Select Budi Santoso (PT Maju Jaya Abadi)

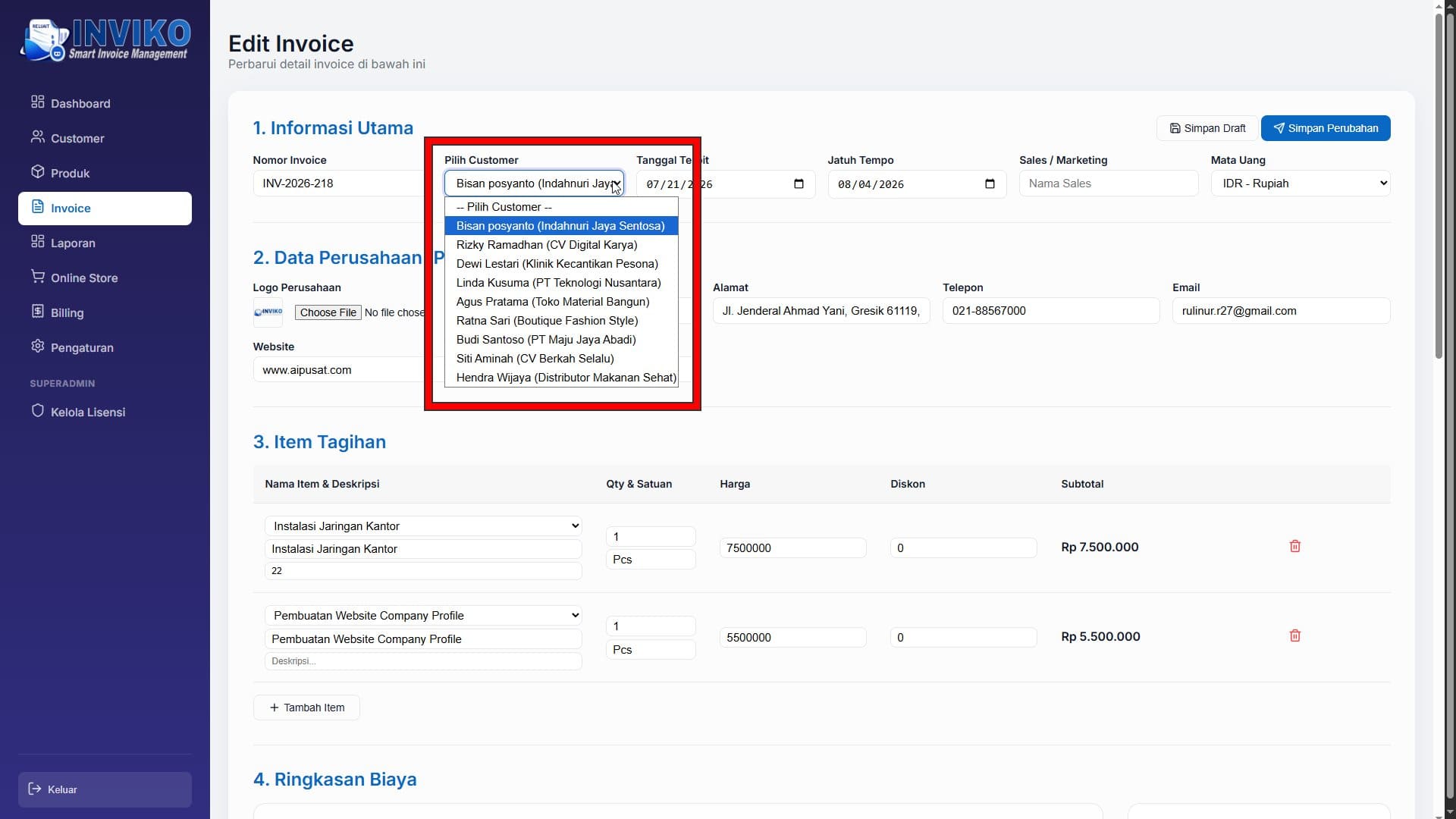click(x=561, y=340)
